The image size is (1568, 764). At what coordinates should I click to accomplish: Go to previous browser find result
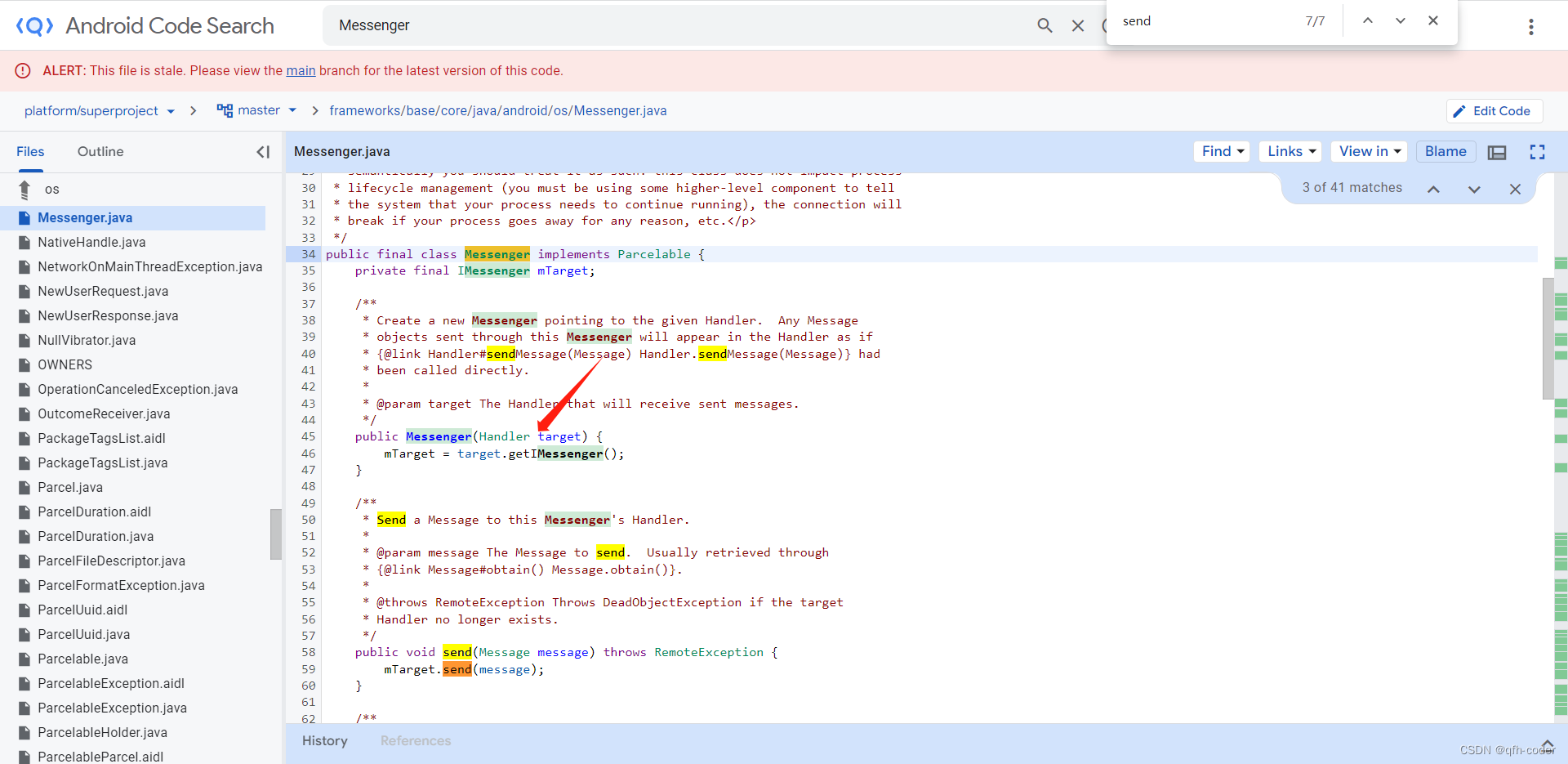(1368, 21)
